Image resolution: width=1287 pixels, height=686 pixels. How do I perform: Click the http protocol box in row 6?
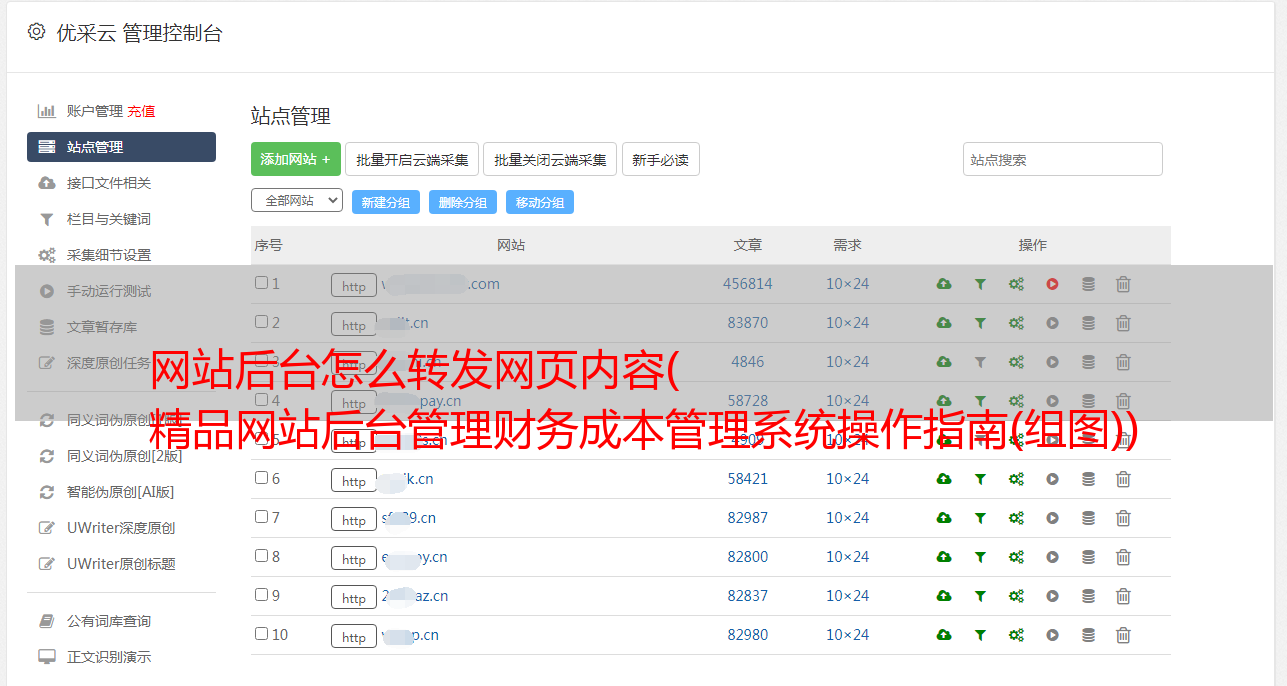point(354,481)
